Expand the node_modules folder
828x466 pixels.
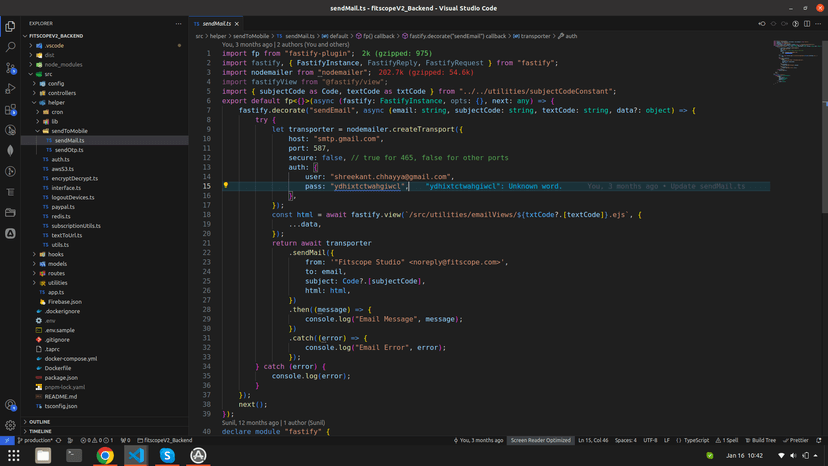(x=105, y=64)
